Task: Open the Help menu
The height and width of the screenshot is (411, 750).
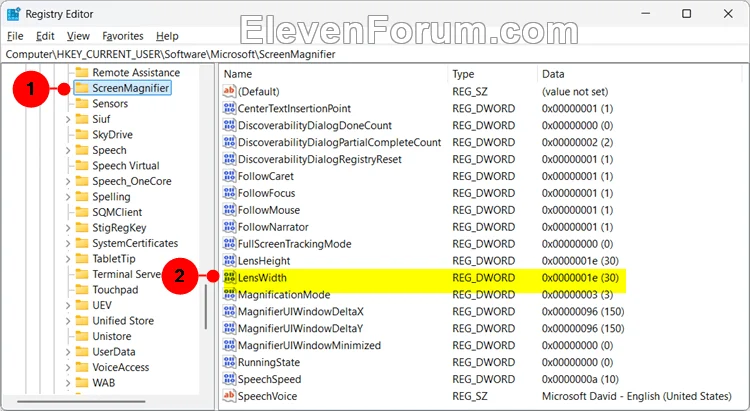Action: (x=167, y=36)
